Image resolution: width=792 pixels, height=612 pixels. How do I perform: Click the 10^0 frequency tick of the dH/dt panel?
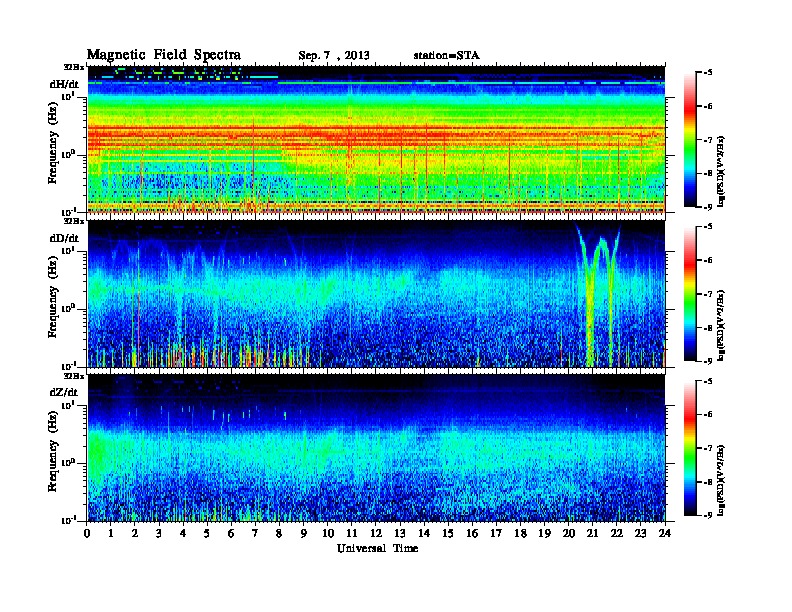click(x=68, y=154)
